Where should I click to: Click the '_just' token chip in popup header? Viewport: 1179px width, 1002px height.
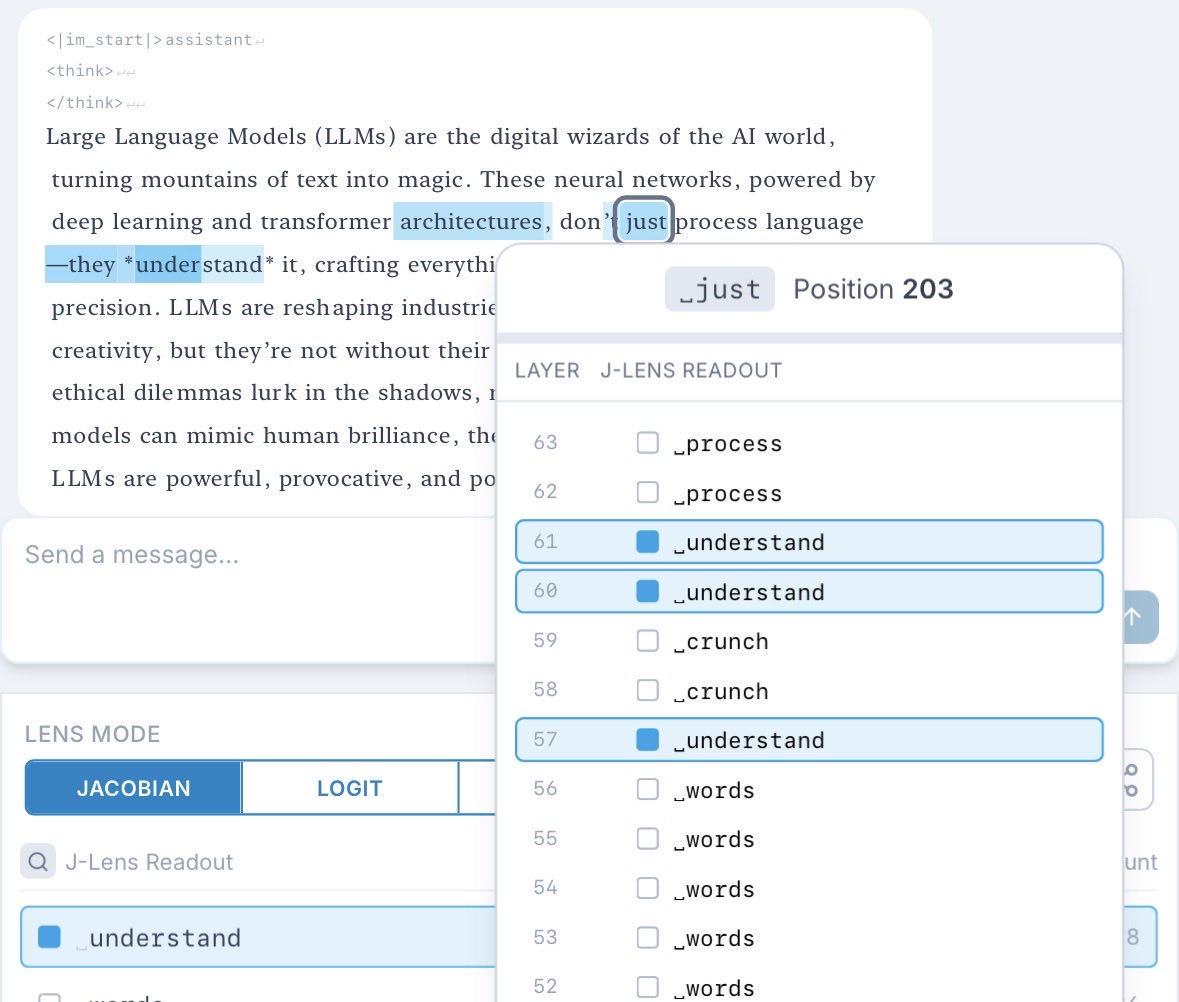click(720, 289)
